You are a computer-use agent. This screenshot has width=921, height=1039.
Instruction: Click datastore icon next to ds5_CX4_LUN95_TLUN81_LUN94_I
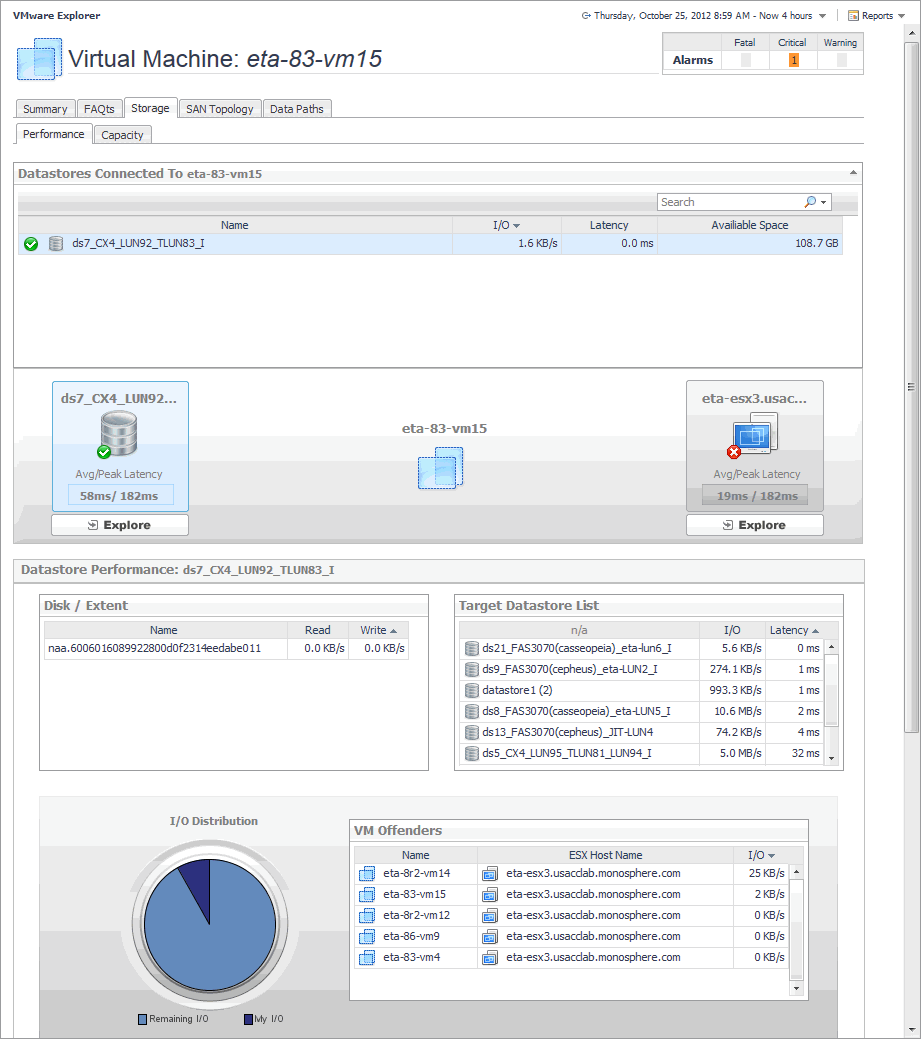pyautogui.click(x=472, y=753)
